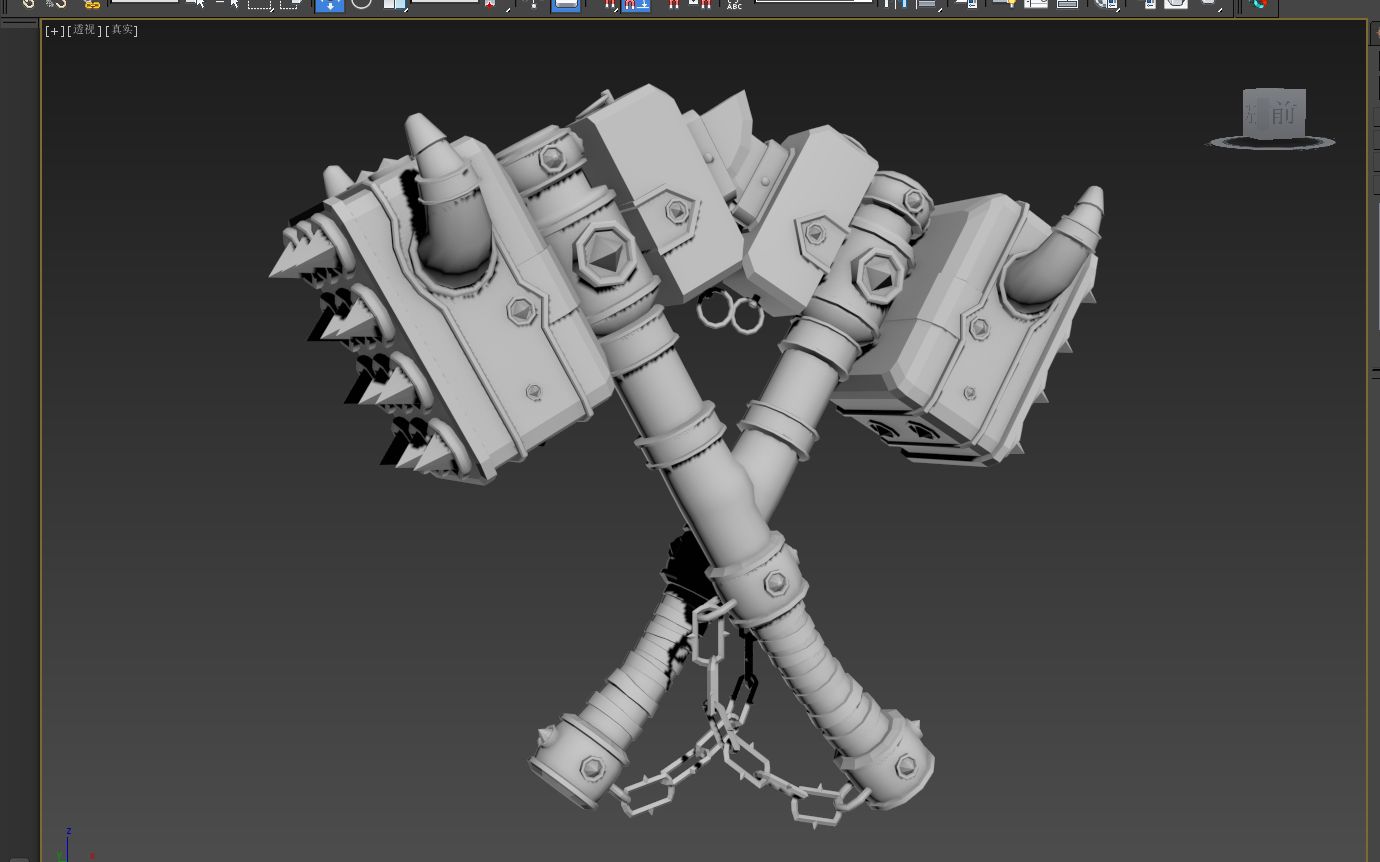
Task: Disable the highlighted Angle Snap toggle
Action: 635,4
